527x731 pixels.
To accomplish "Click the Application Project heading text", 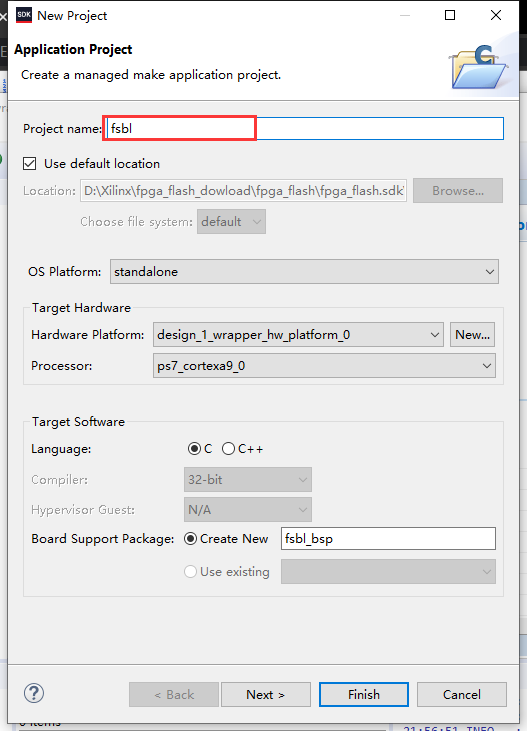I will (73, 49).
